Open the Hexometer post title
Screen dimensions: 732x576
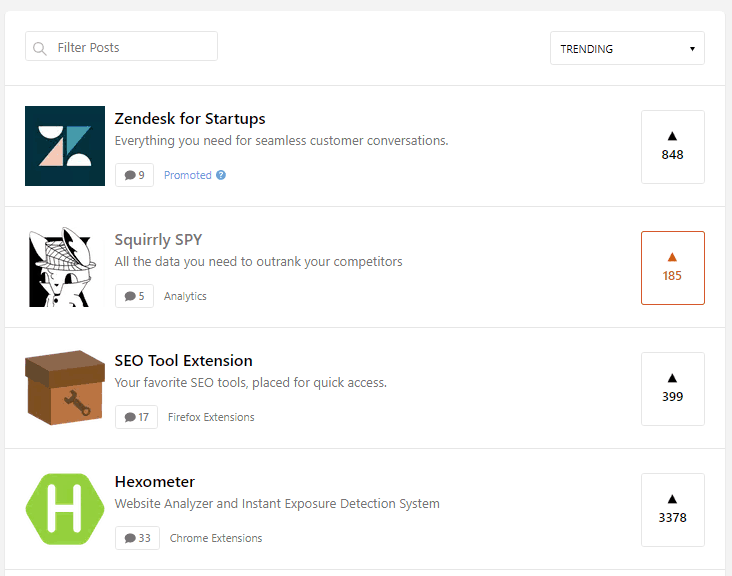pos(155,482)
